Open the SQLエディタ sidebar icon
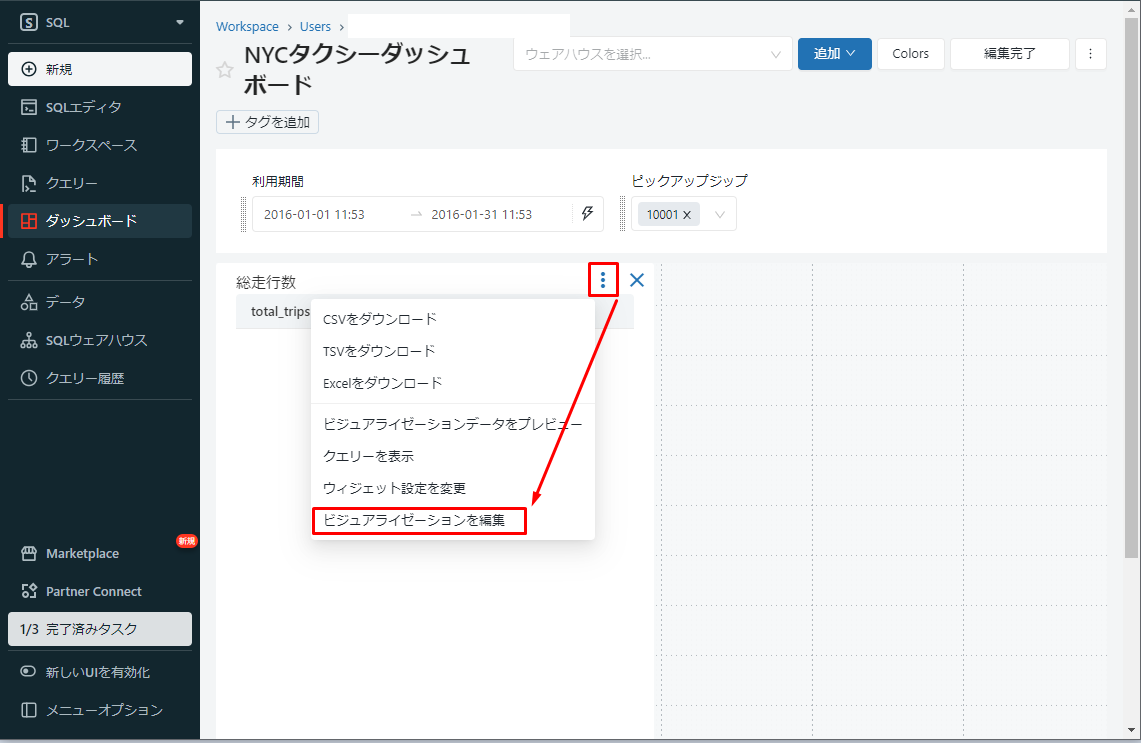 (29, 107)
